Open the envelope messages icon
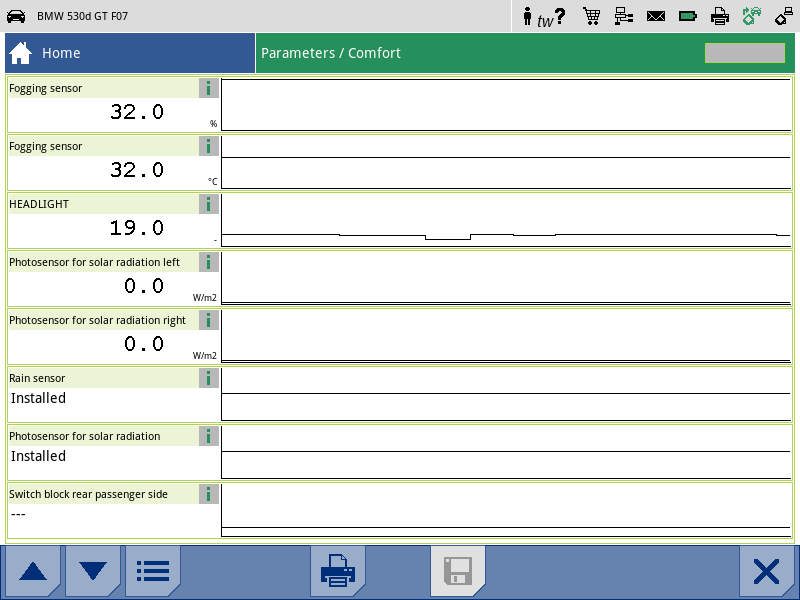800x600 pixels. coord(655,16)
